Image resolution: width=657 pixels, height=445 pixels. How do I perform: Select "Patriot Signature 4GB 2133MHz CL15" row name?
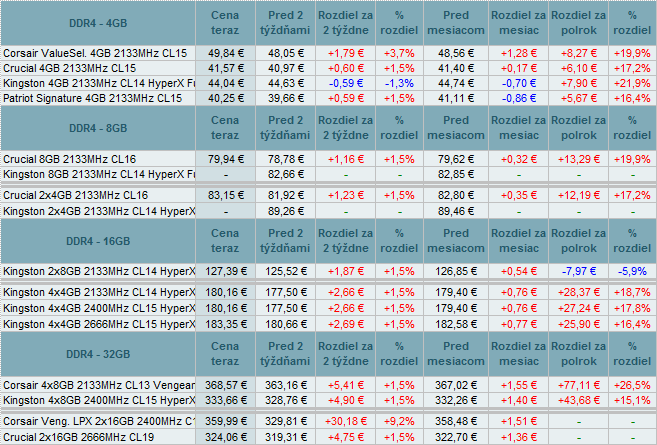pyautogui.click(x=93, y=98)
